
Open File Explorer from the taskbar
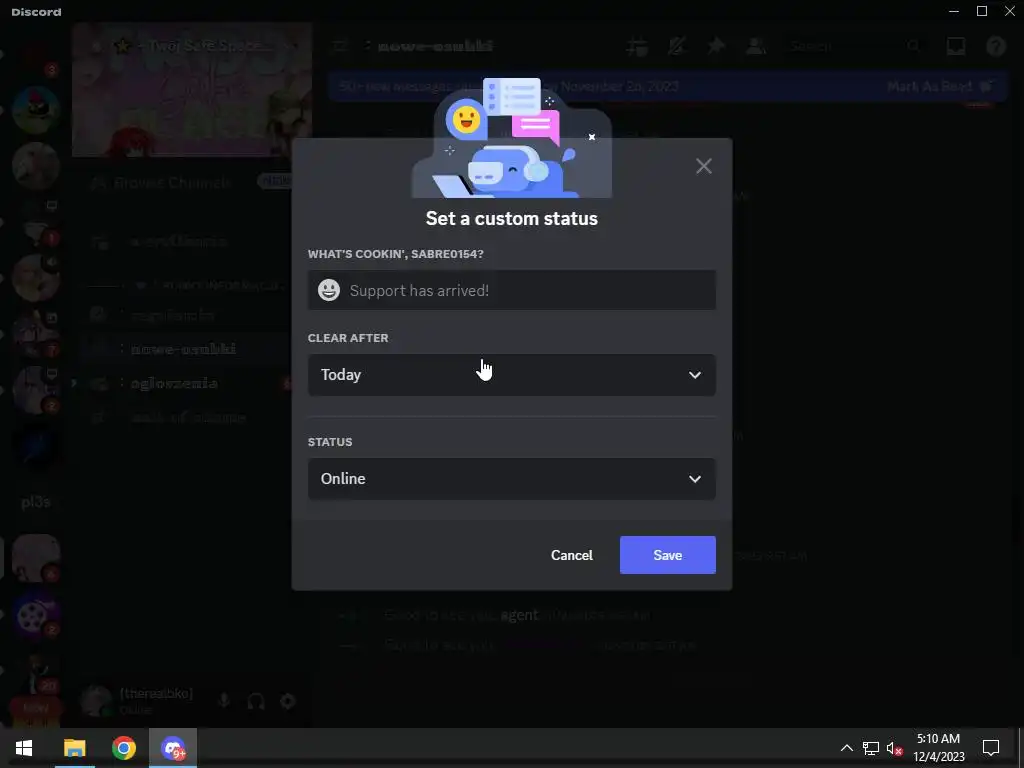pyautogui.click(x=74, y=748)
